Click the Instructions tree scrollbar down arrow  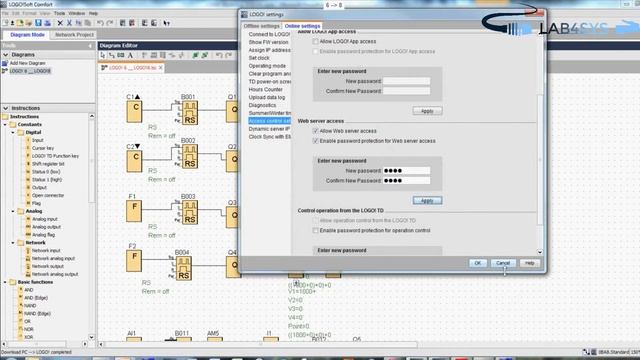click(91, 338)
